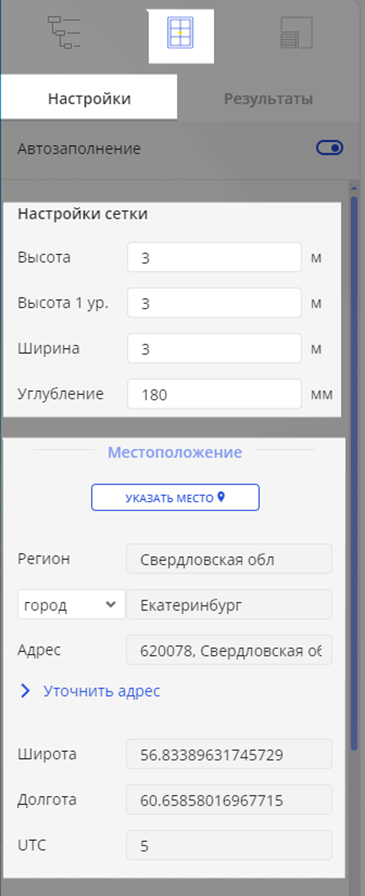Open the город type dropdown
The width and height of the screenshot is (365, 896).
[x=71, y=605]
